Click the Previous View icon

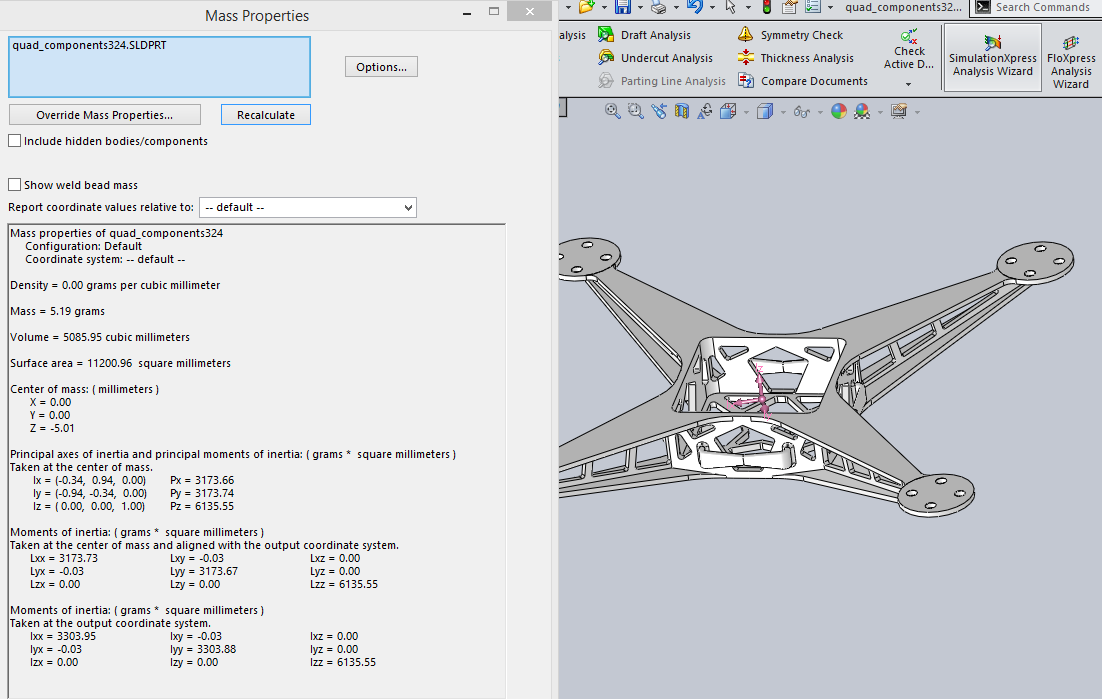point(659,111)
